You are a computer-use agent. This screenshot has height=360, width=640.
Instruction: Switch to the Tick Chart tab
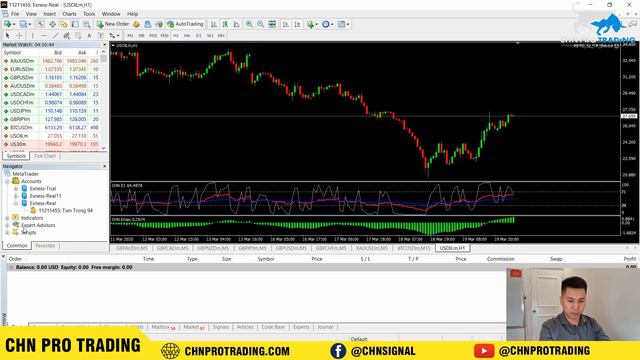pyautogui.click(x=44, y=156)
